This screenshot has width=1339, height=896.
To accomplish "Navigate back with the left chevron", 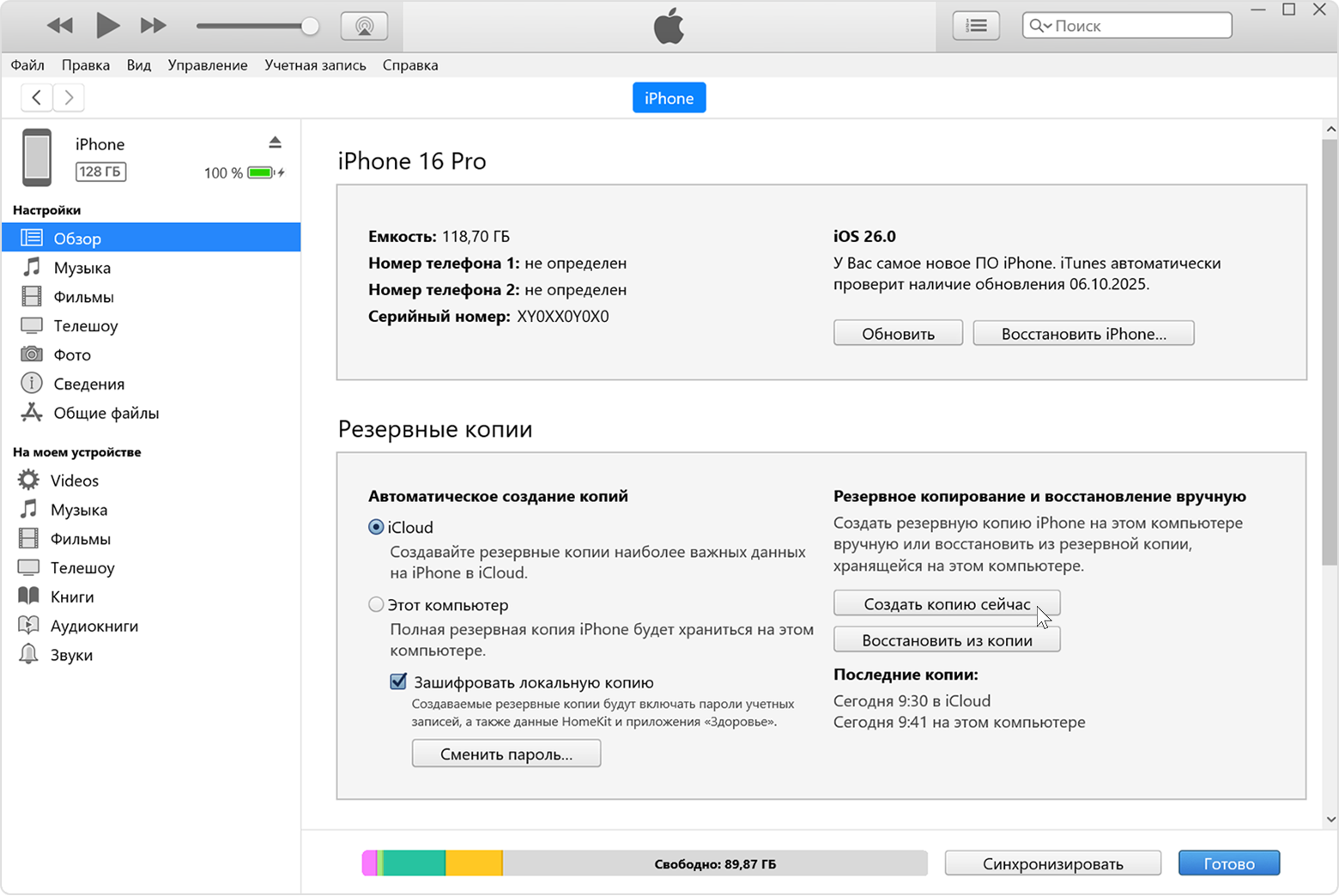I will point(36,97).
